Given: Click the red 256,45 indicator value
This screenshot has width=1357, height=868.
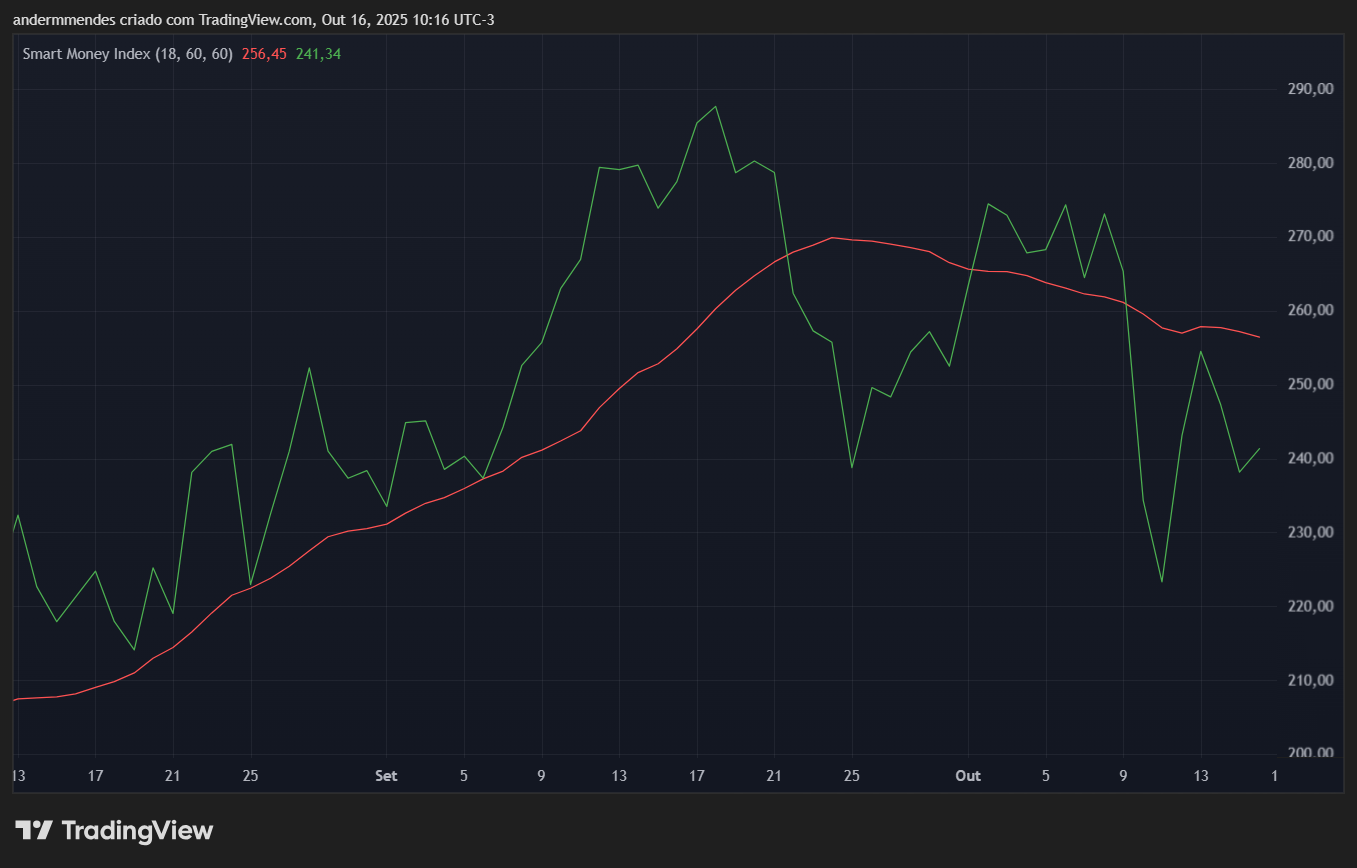Looking at the screenshot, I should click(x=264, y=54).
